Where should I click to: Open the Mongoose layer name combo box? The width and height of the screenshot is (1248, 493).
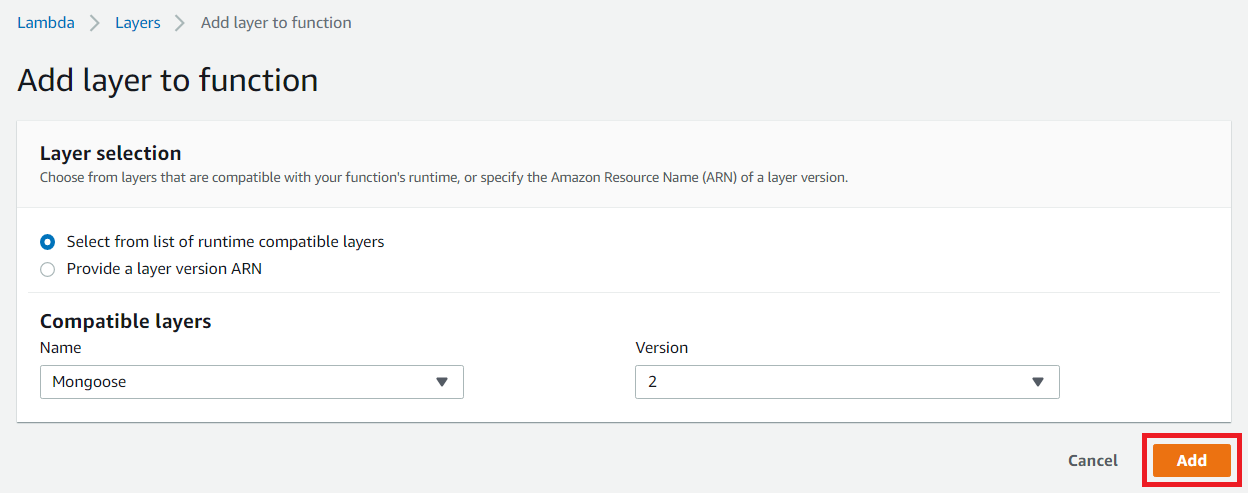pyautogui.click(x=252, y=382)
